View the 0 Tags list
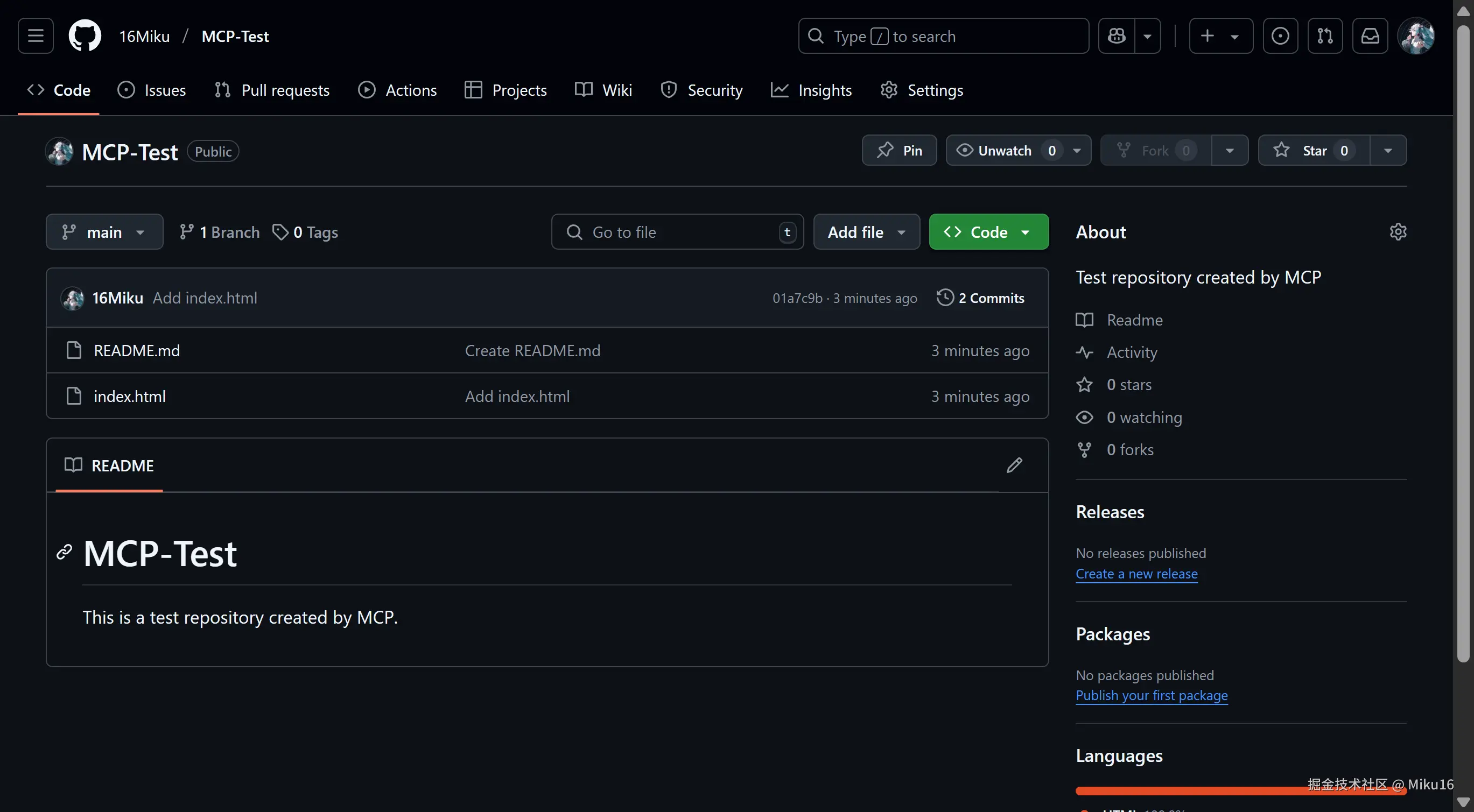The width and height of the screenshot is (1474, 812). point(305,231)
